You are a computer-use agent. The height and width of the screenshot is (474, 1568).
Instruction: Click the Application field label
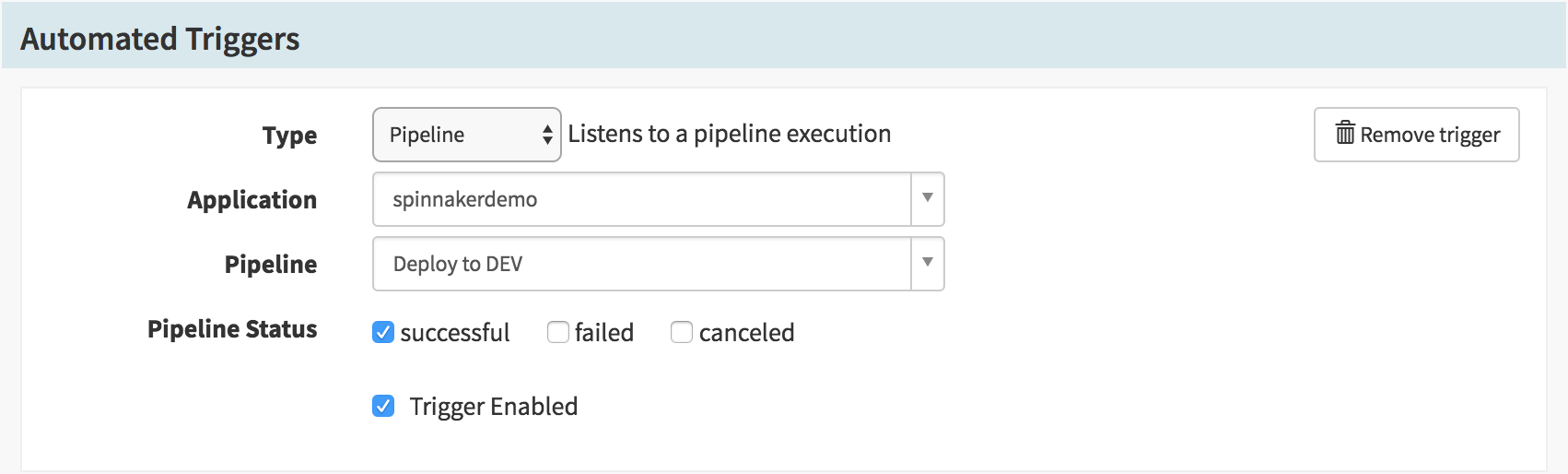point(252,200)
